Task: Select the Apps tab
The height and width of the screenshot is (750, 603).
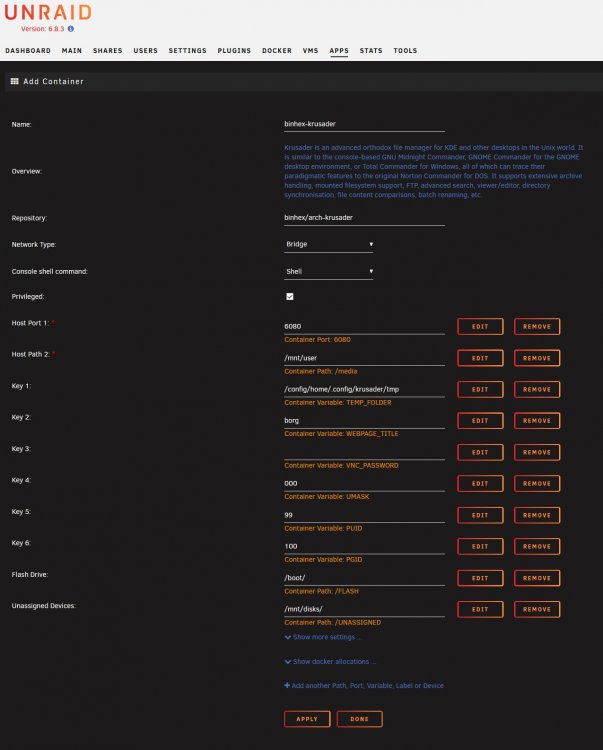Action: 339,51
